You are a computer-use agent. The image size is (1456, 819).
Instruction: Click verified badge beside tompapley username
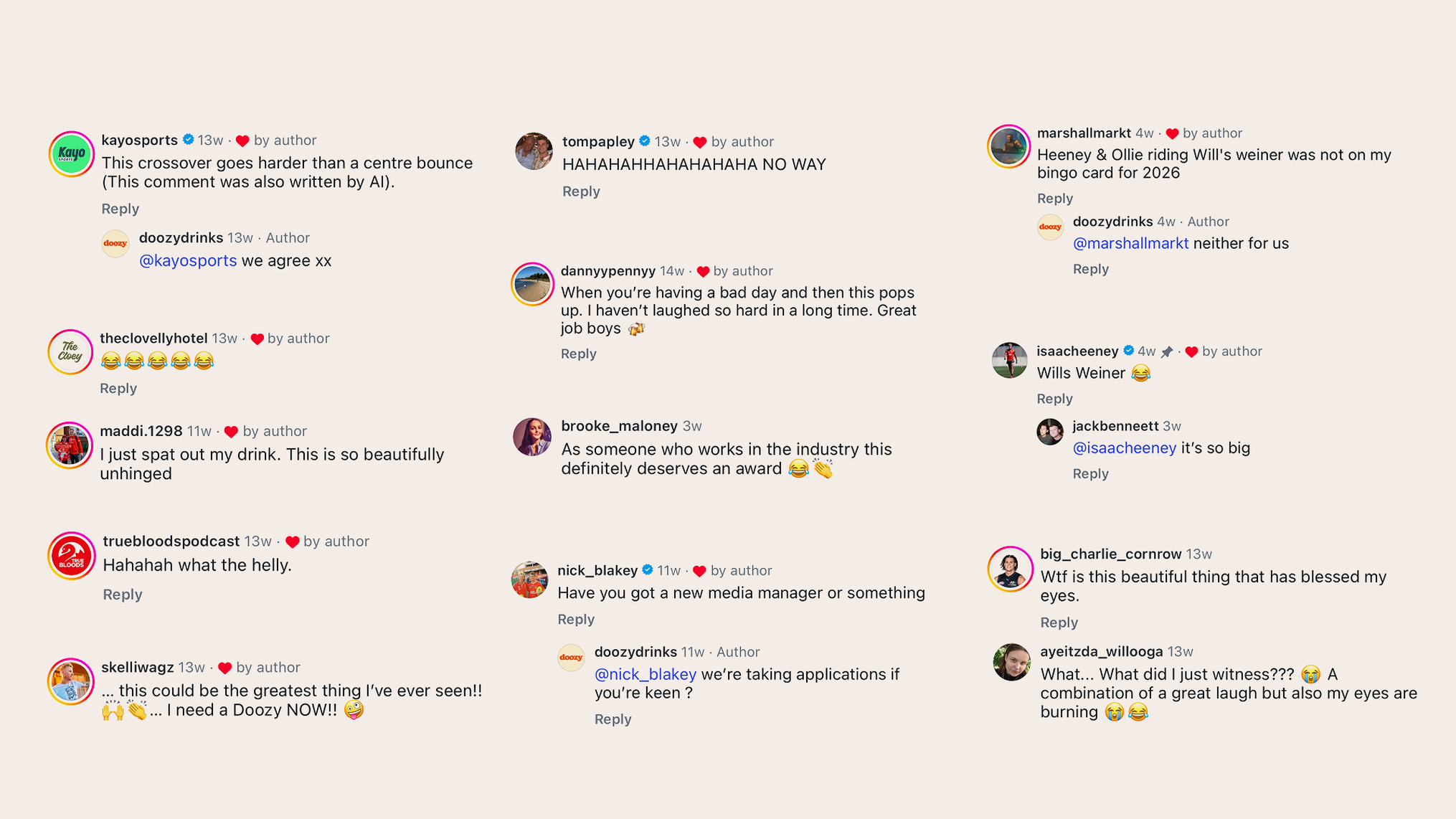pos(645,141)
